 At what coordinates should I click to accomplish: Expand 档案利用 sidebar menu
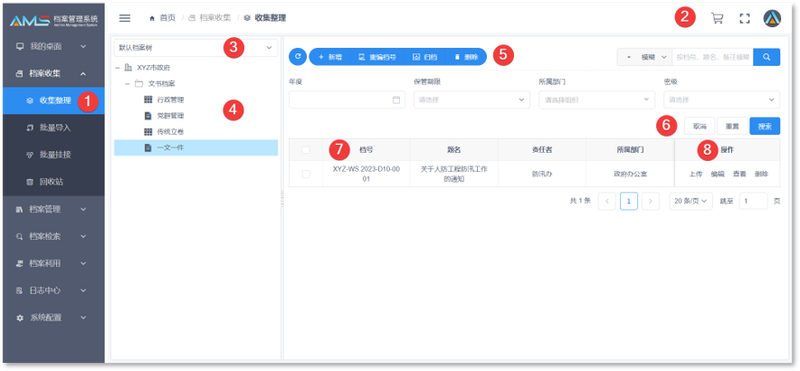54,263
